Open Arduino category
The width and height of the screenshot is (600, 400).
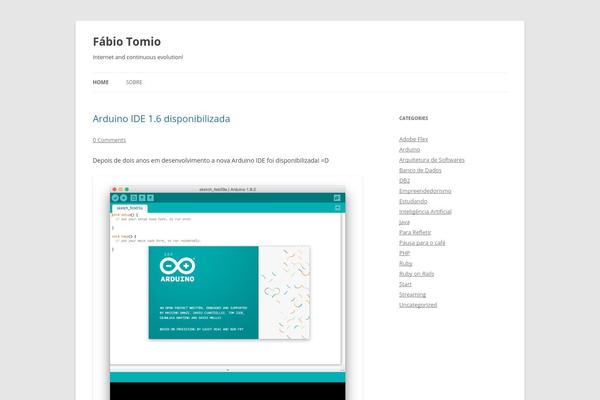point(409,150)
